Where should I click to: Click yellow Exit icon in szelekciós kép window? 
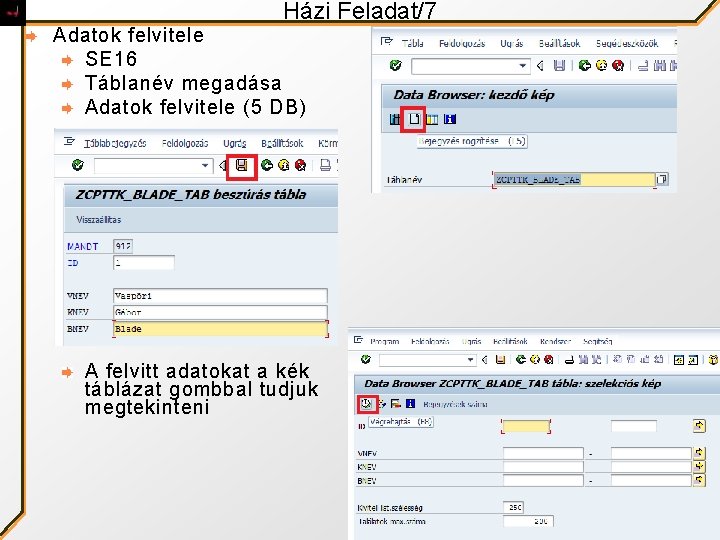coord(534,360)
